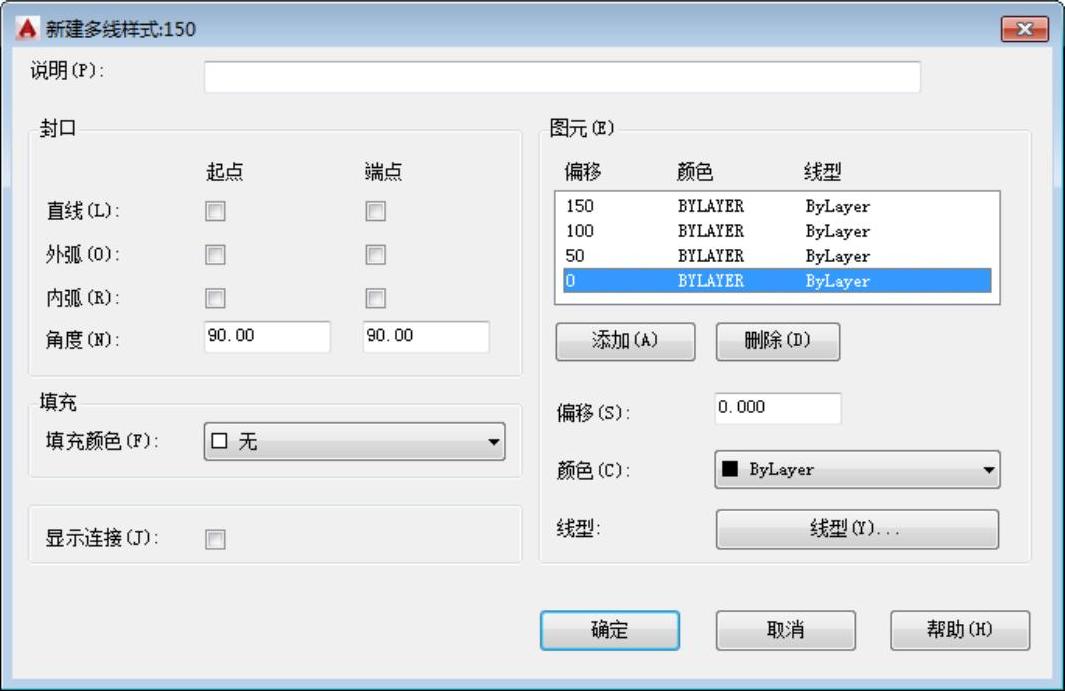The height and width of the screenshot is (691, 1065).
Task: Close the 新建多线样式 dialog
Action: (x=1024, y=29)
